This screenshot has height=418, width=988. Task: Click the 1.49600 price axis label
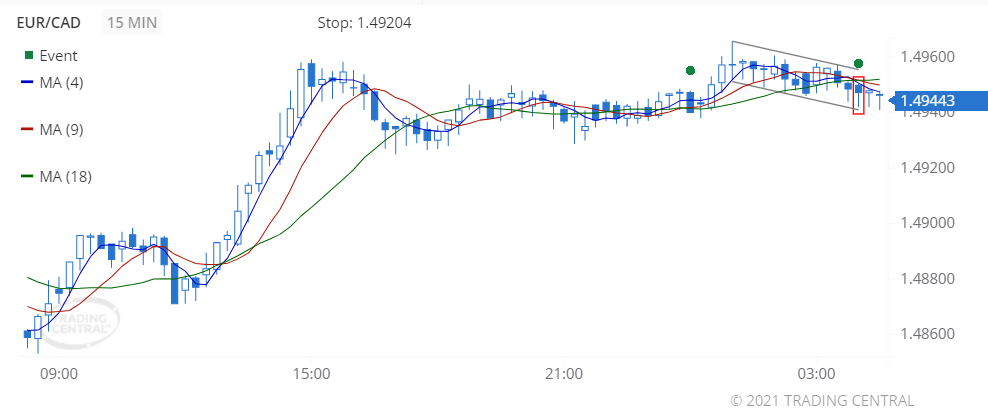(x=928, y=57)
